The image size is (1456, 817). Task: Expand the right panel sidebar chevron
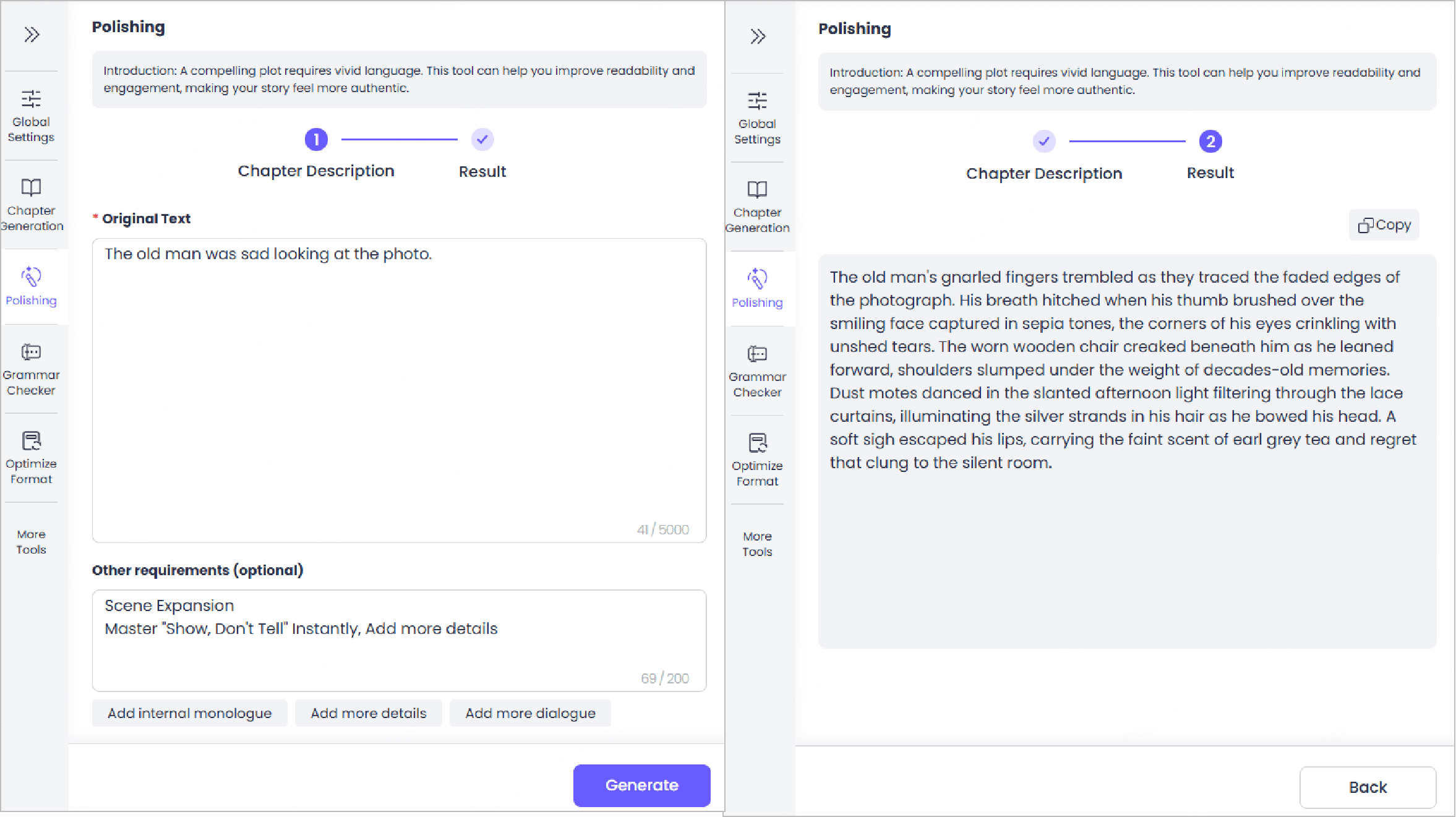tap(758, 36)
